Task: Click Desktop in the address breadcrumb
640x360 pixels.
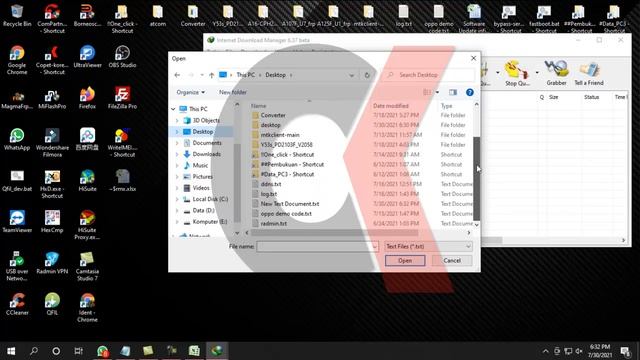Action: click(x=276, y=75)
